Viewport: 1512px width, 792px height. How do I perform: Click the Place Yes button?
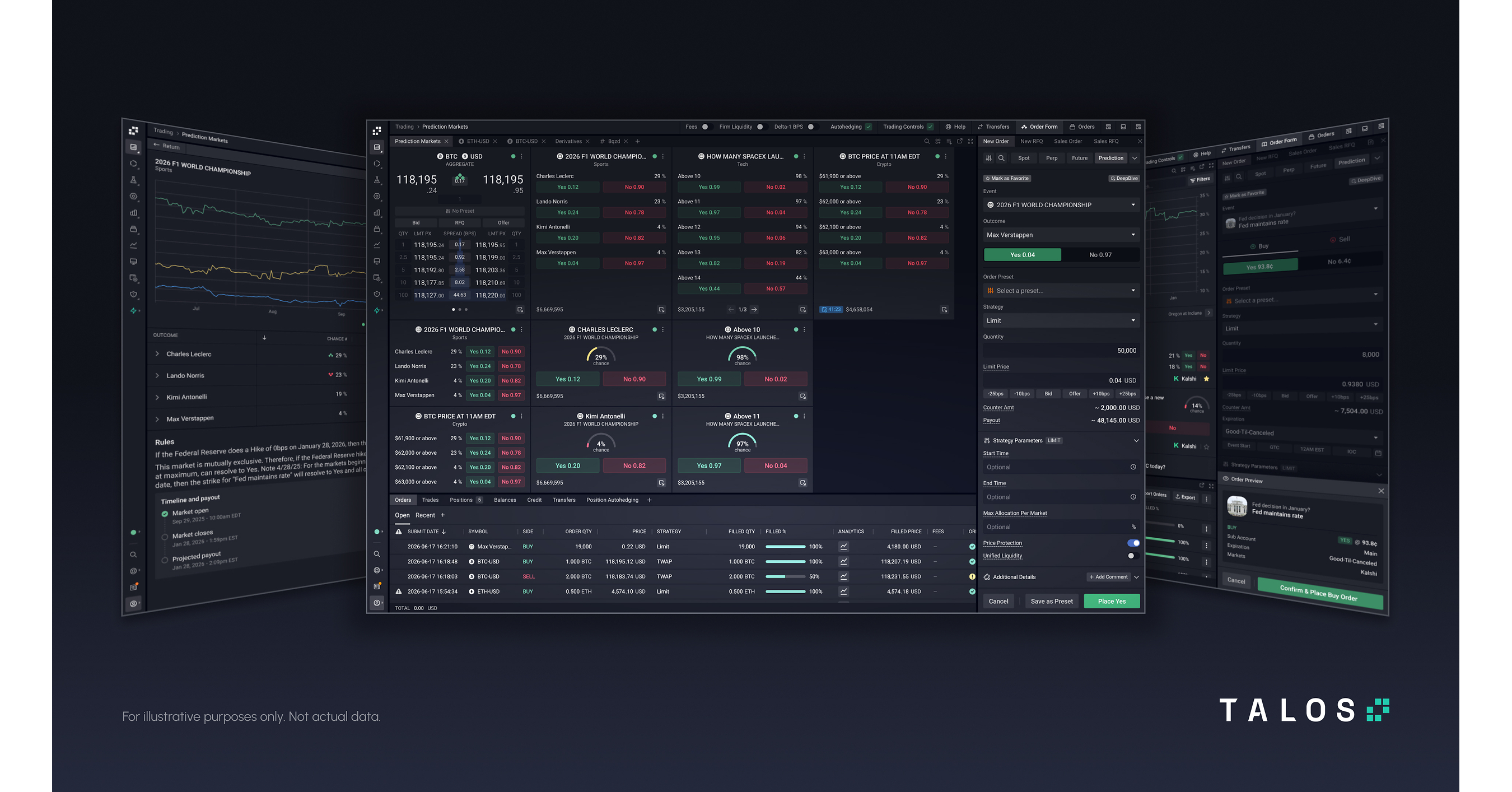[x=1112, y=601]
